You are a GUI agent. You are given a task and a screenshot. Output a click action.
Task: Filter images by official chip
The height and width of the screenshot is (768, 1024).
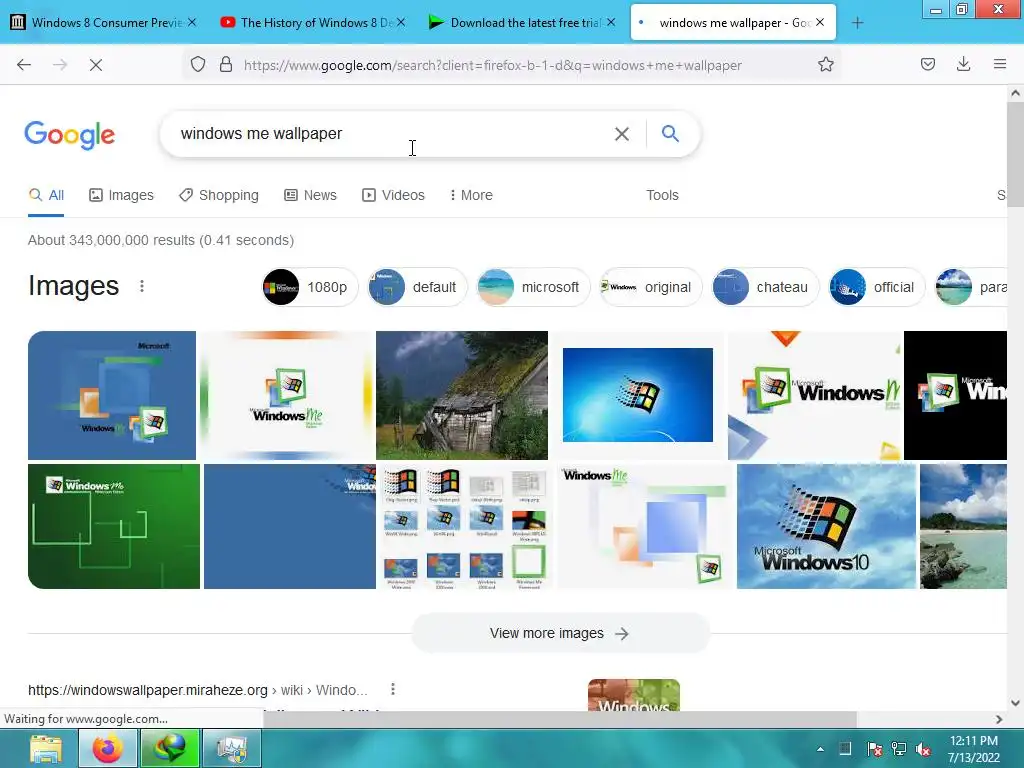(876, 287)
